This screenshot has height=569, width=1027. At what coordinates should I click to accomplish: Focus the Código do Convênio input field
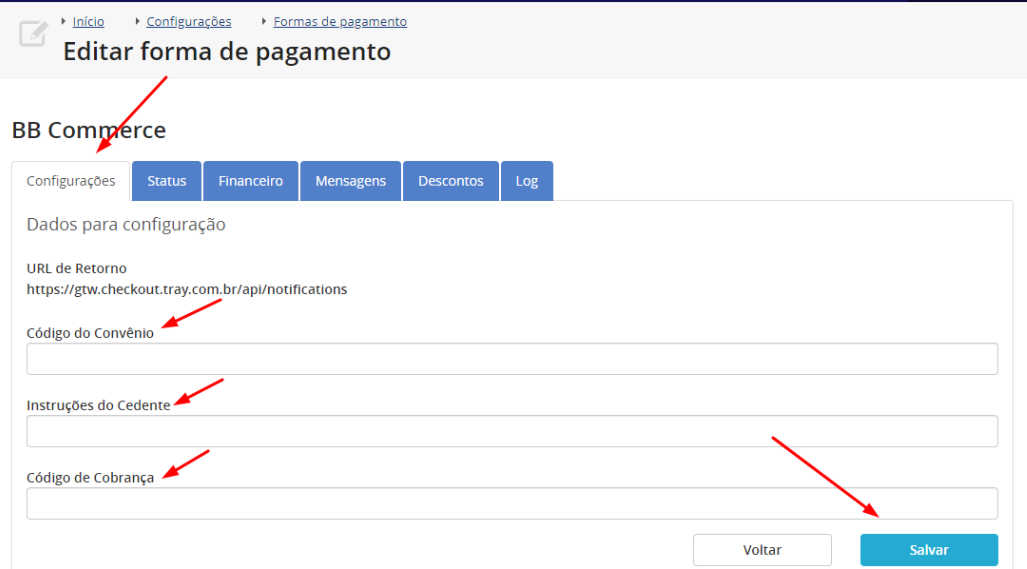coord(512,359)
